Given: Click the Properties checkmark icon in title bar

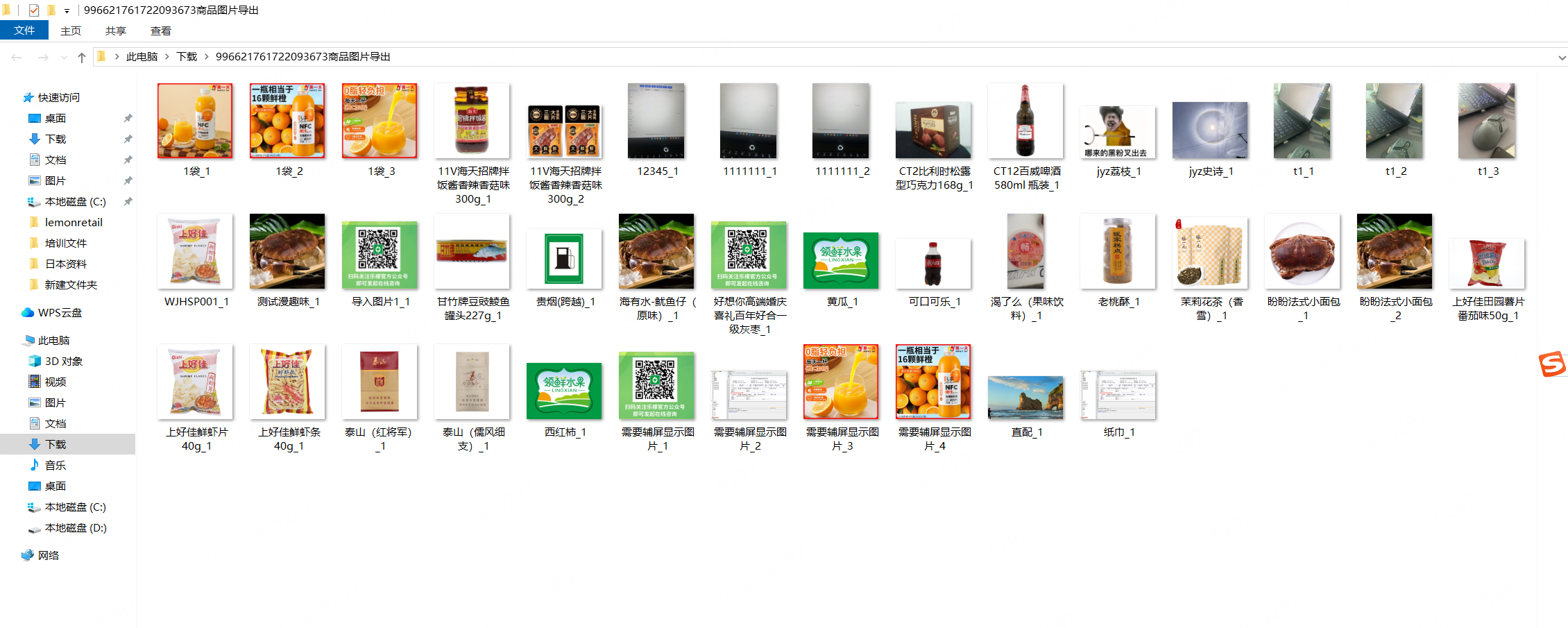Looking at the screenshot, I should [x=33, y=10].
